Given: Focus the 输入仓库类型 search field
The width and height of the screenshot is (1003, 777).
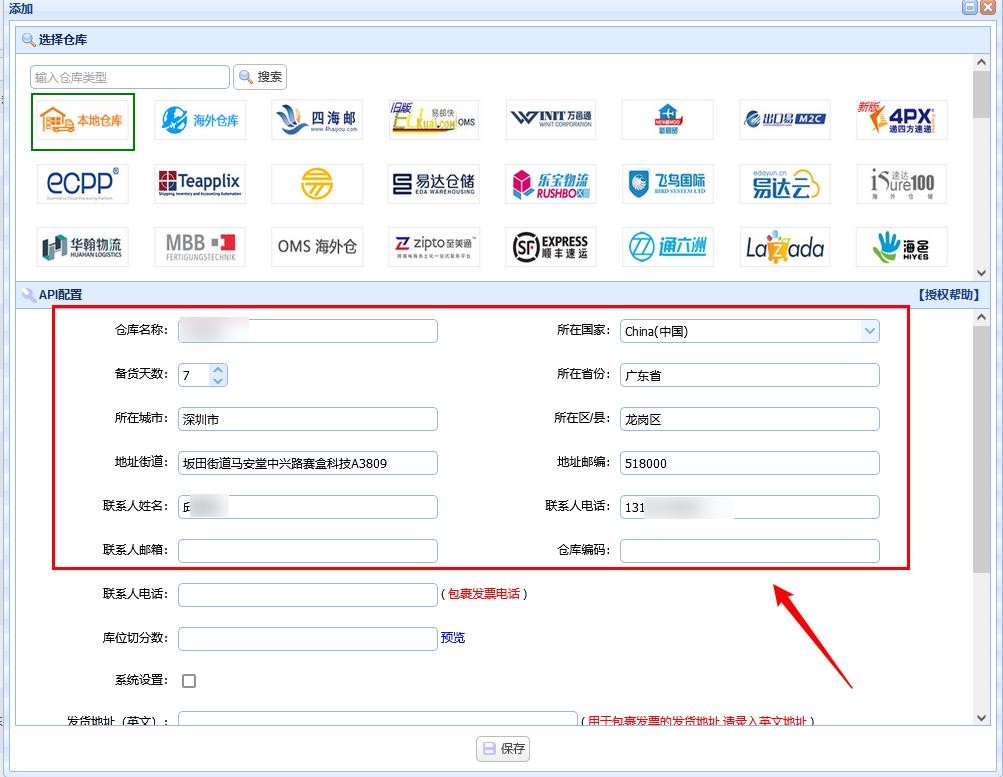Looking at the screenshot, I should [x=129, y=77].
